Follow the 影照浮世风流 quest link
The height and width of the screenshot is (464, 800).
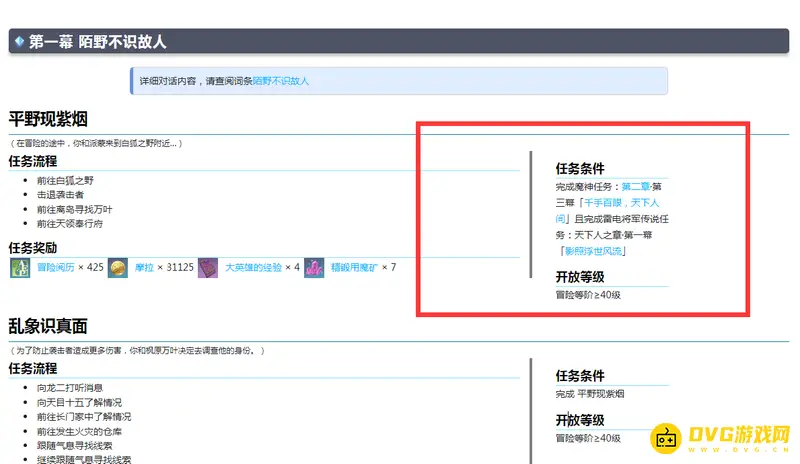click(598, 251)
